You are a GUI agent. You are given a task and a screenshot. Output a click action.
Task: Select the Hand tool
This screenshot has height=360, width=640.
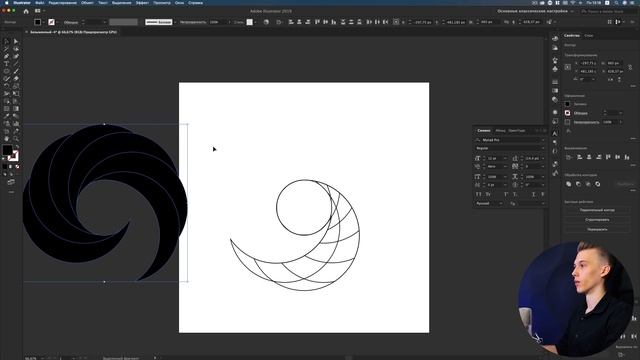tap(7, 139)
